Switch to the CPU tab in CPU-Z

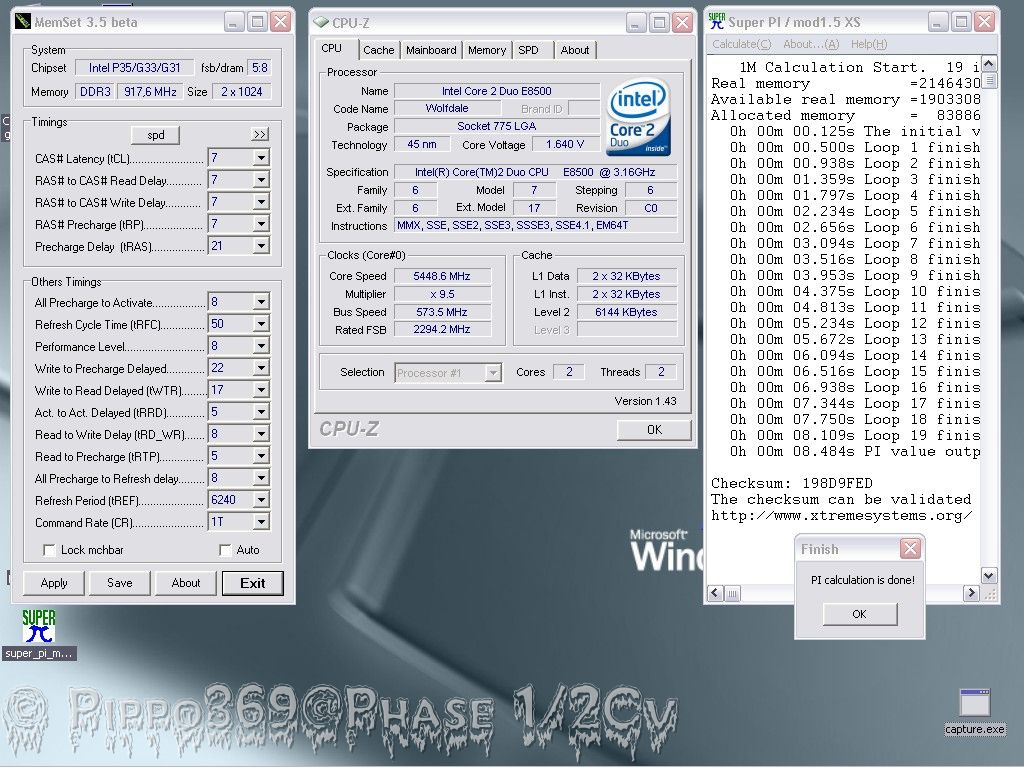(332, 49)
